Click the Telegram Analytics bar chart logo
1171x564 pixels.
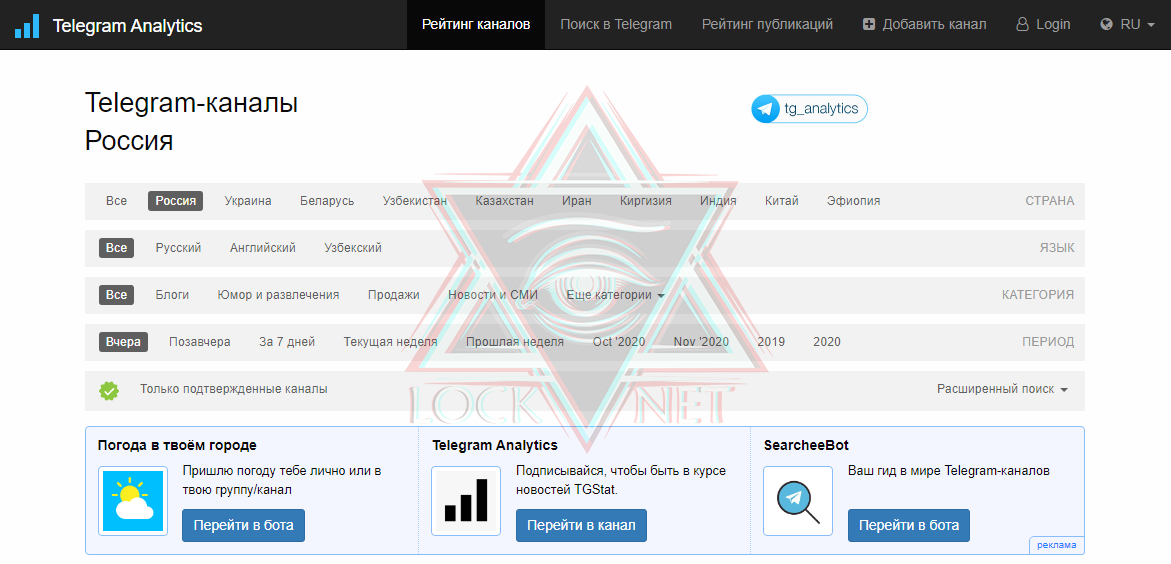tap(28, 25)
